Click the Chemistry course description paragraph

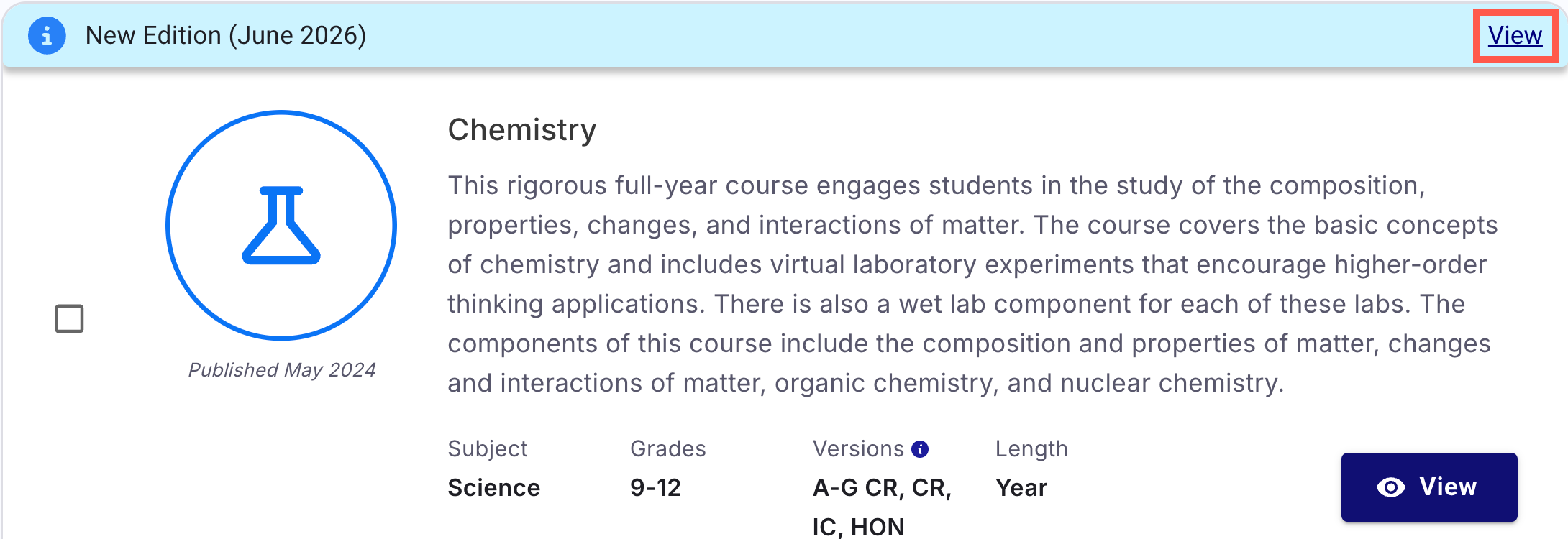coord(972,284)
